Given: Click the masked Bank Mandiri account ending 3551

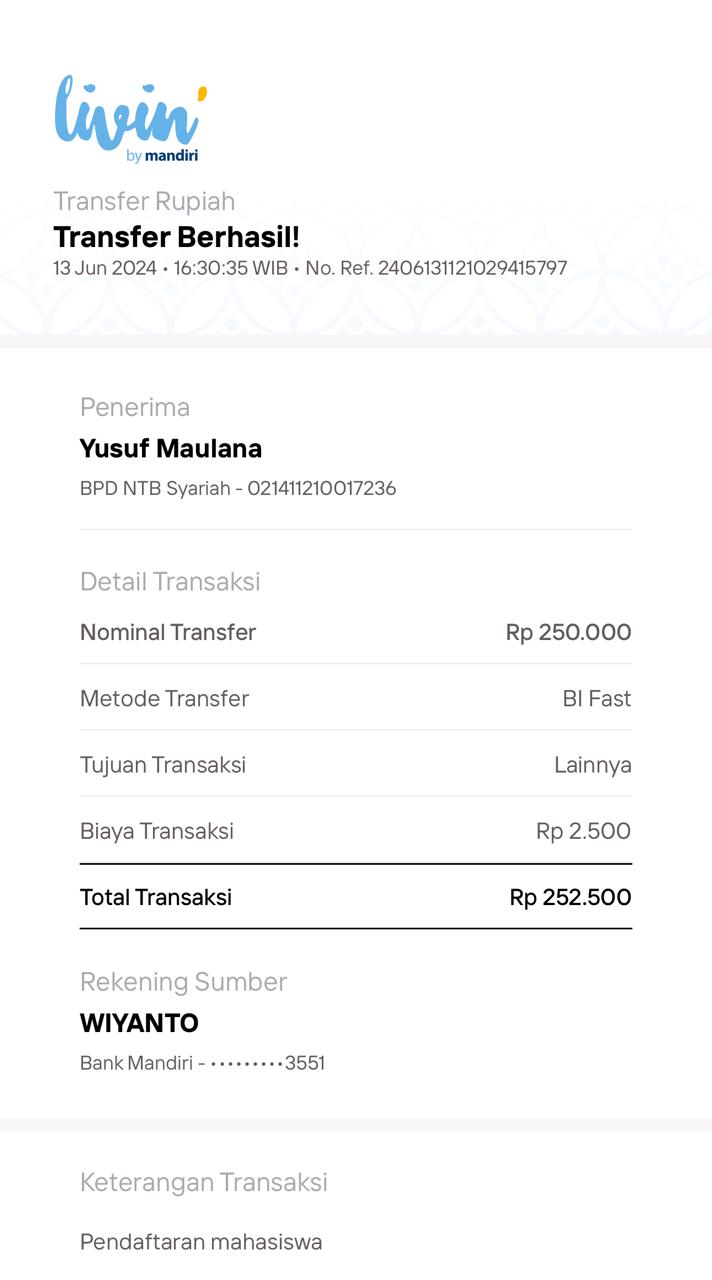Looking at the screenshot, I should pos(202,1063).
